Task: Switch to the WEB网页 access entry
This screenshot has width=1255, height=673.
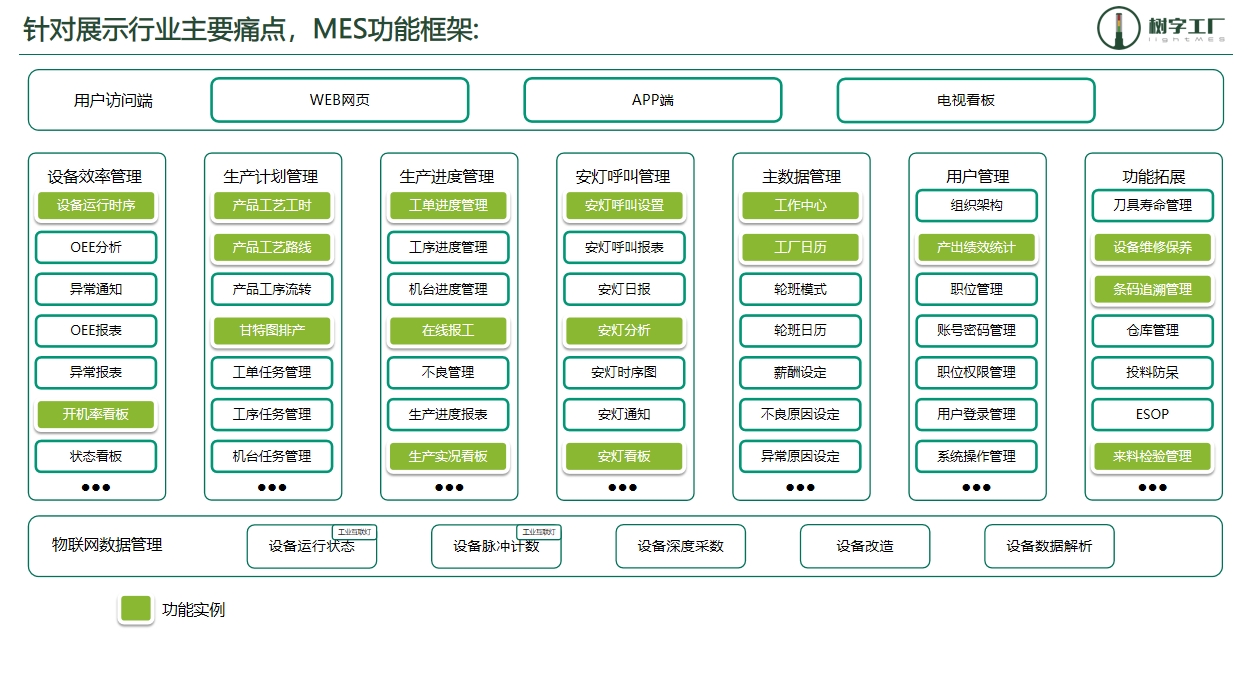Action: tap(339, 99)
